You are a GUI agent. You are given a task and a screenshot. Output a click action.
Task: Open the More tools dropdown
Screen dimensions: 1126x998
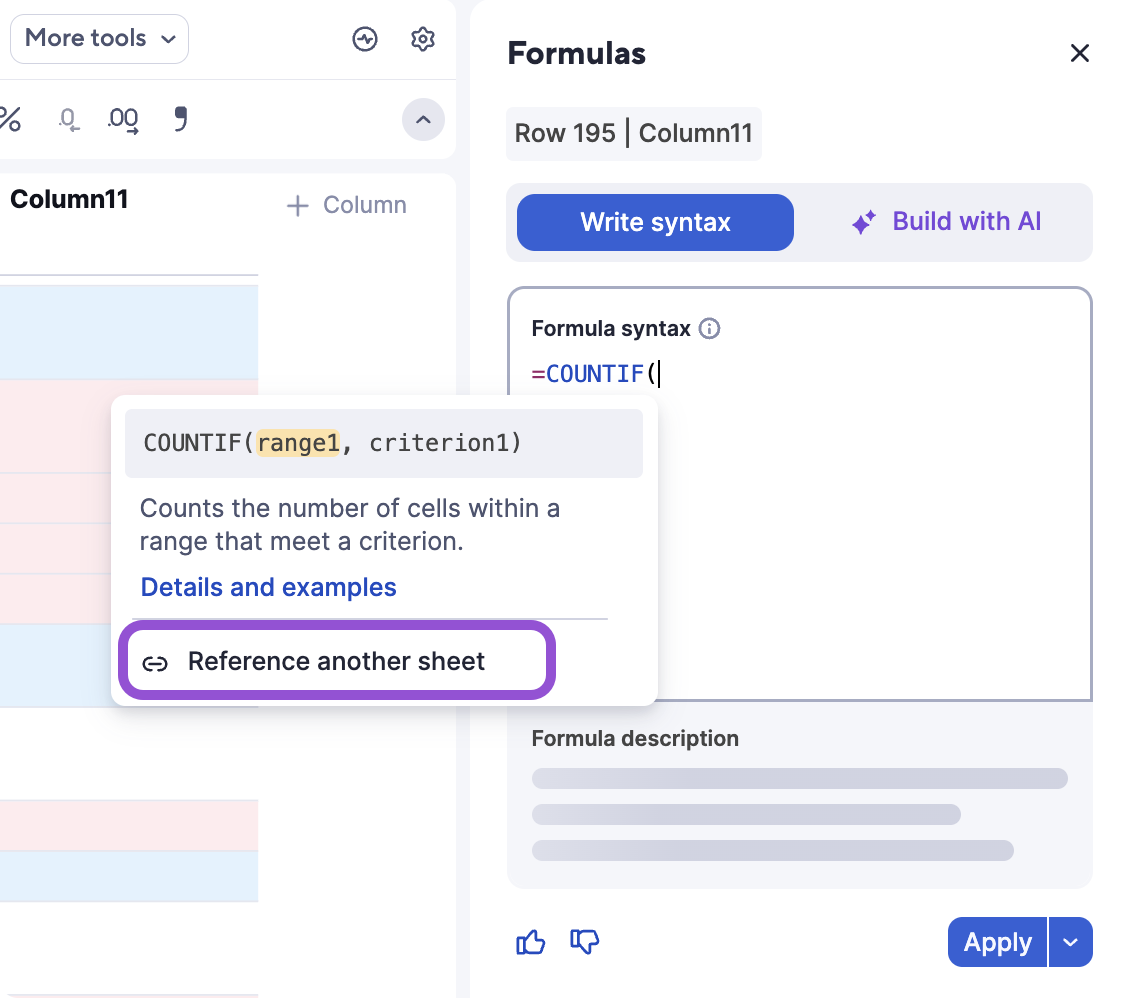tap(99, 39)
